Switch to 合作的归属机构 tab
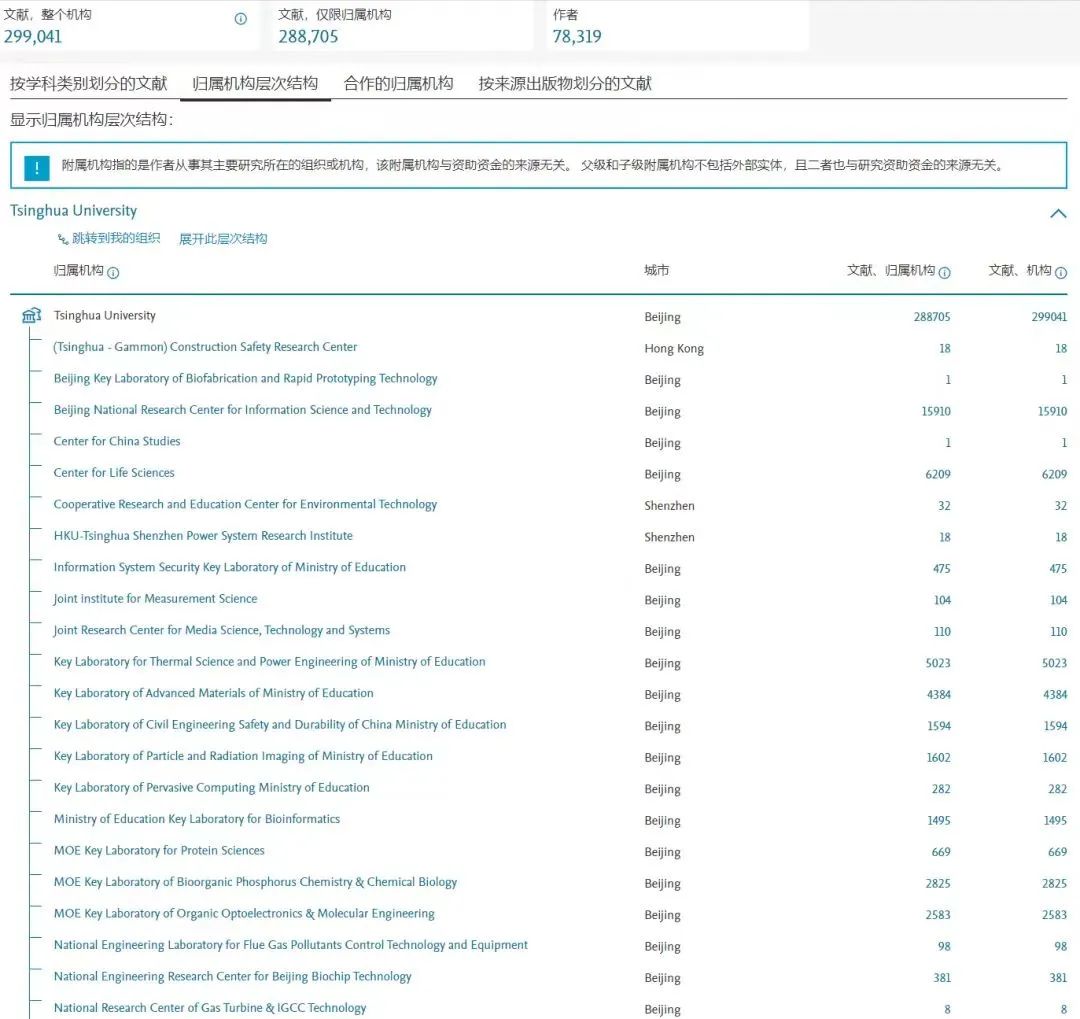Screen dimensions: 1080x1019 398,83
